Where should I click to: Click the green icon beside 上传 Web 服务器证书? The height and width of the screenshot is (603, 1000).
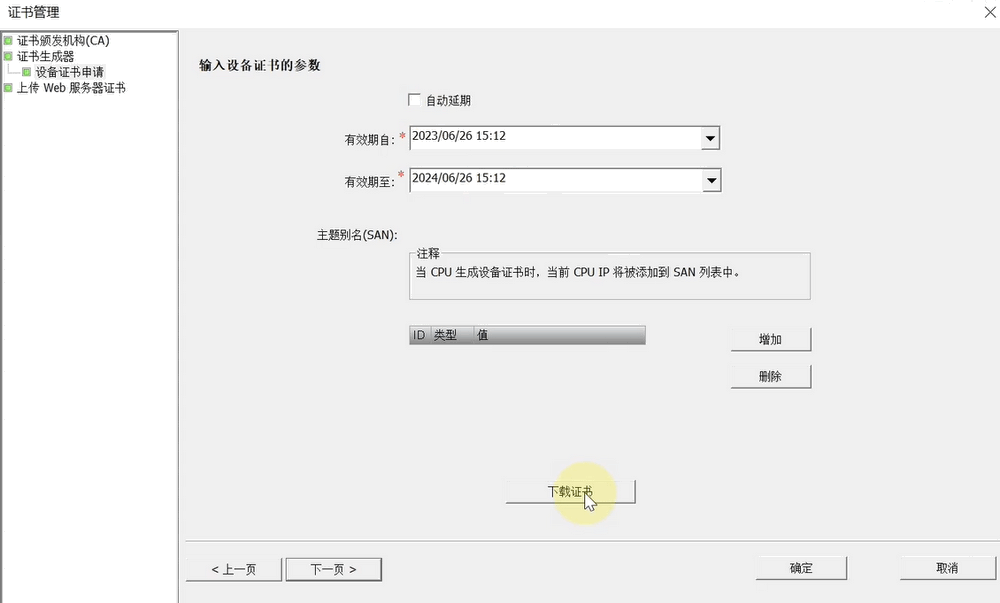pos(8,88)
